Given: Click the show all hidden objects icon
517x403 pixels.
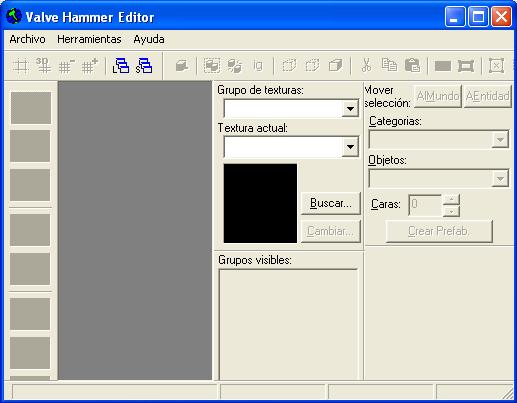Looking at the screenshot, I should click(x=335, y=66).
